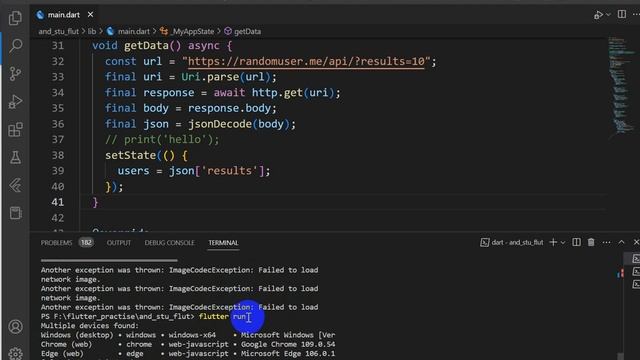Open terminal panel More Actions ellipsis
The image size is (640, 360).
coord(607,242)
